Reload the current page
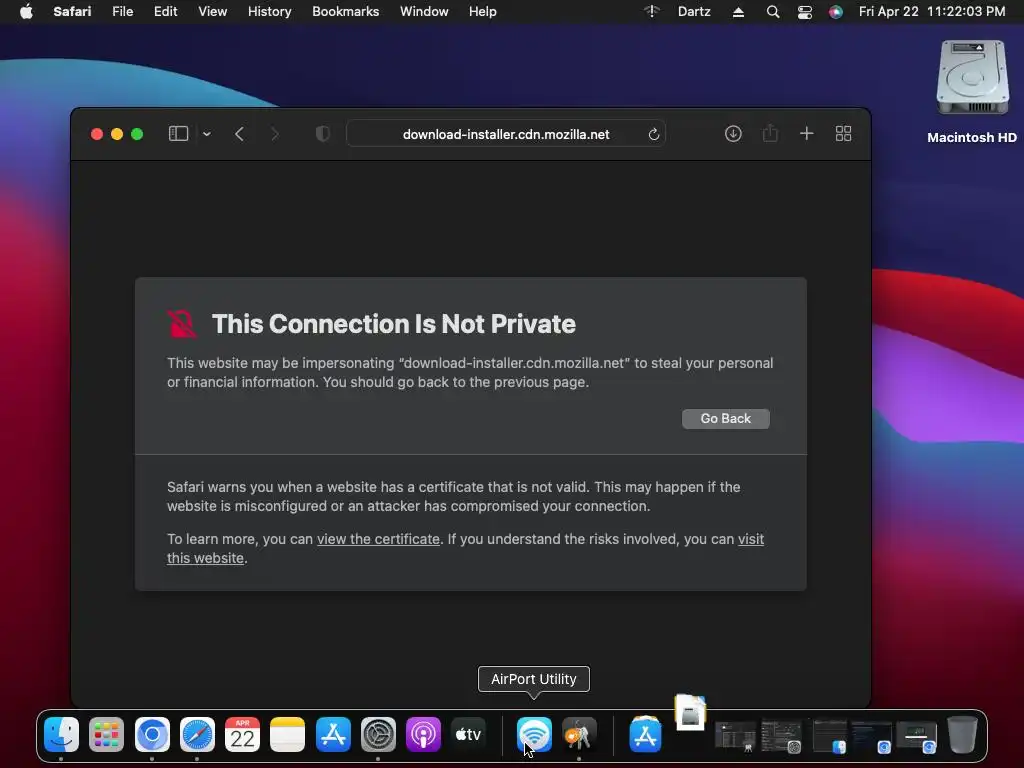The width and height of the screenshot is (1024, 768). pyautogui.click(x=654, y=134)
